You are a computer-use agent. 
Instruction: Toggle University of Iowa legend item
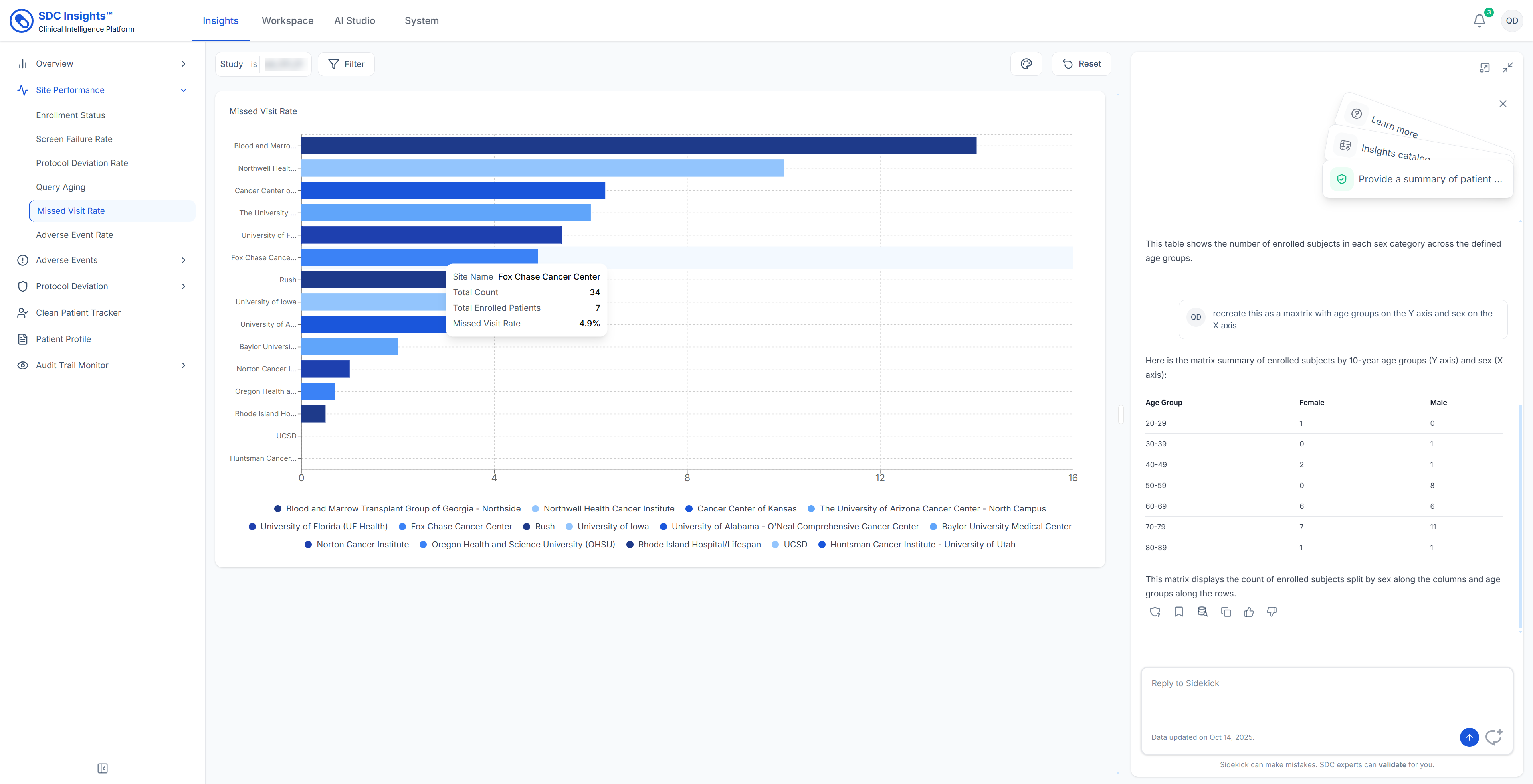pos(606,526)
